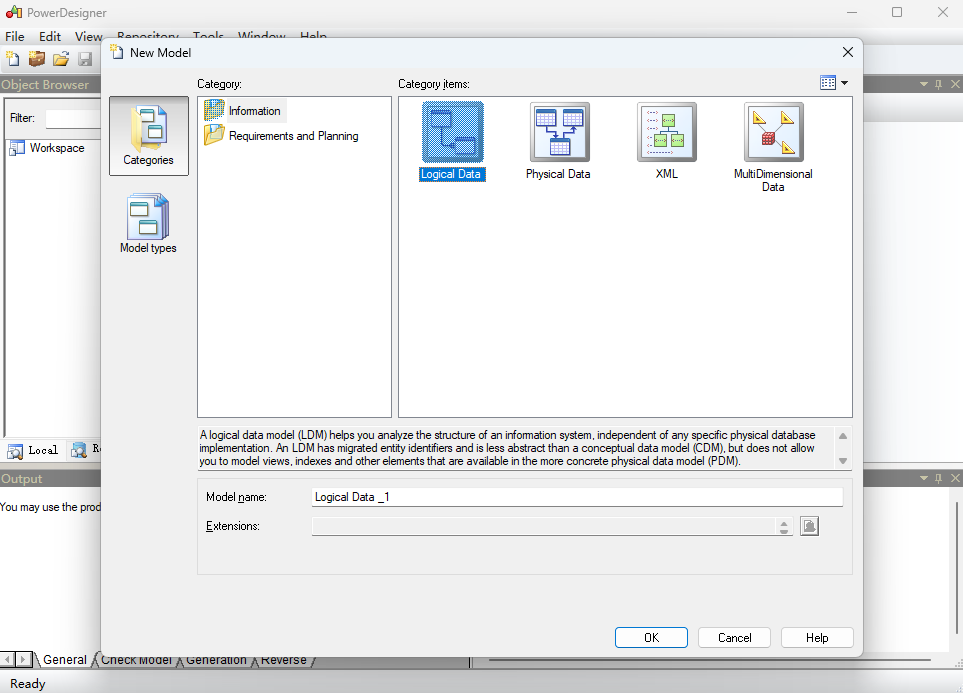
Task: Choose the XML model icon
Action: (x=666, y=132)
